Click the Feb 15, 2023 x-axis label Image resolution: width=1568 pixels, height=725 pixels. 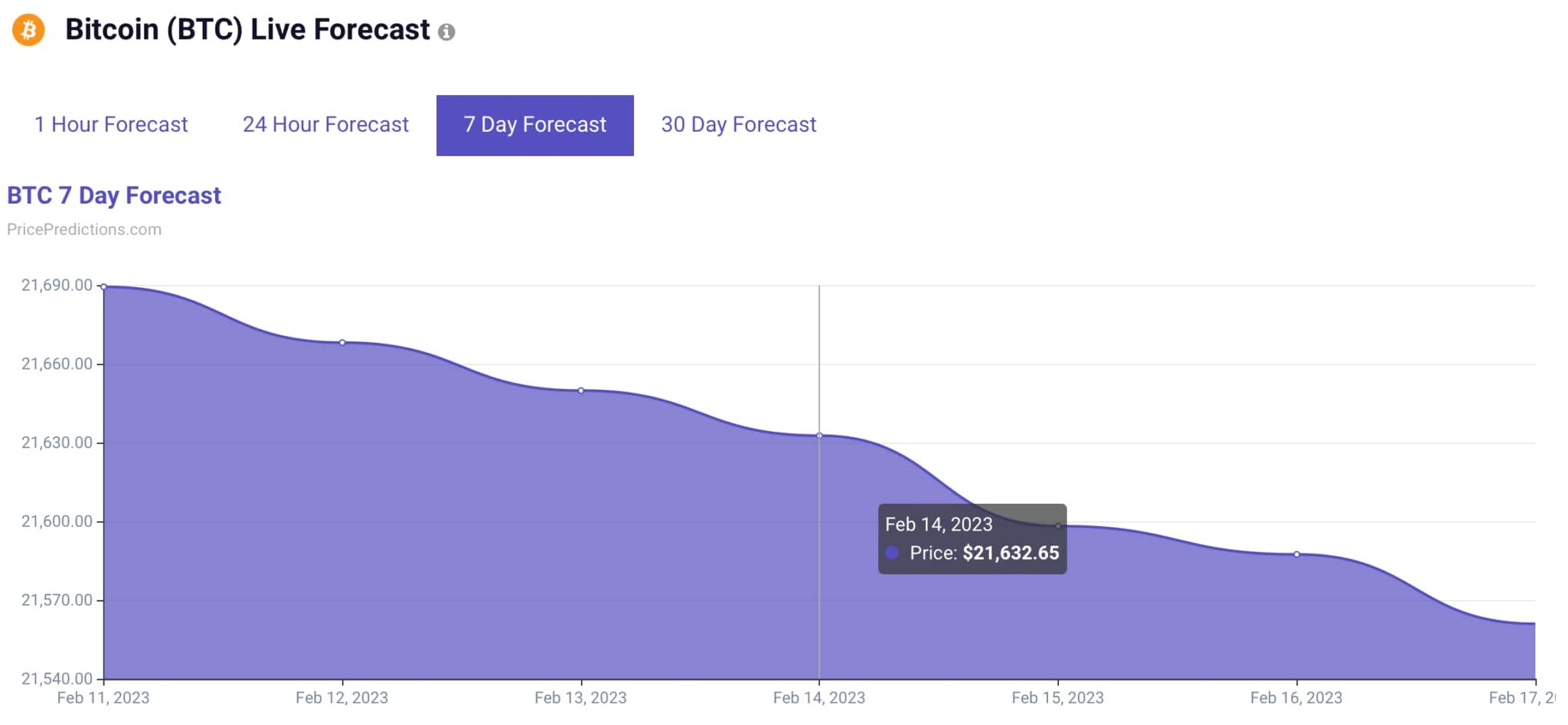pyautogui.click(x=1057, y=698)
